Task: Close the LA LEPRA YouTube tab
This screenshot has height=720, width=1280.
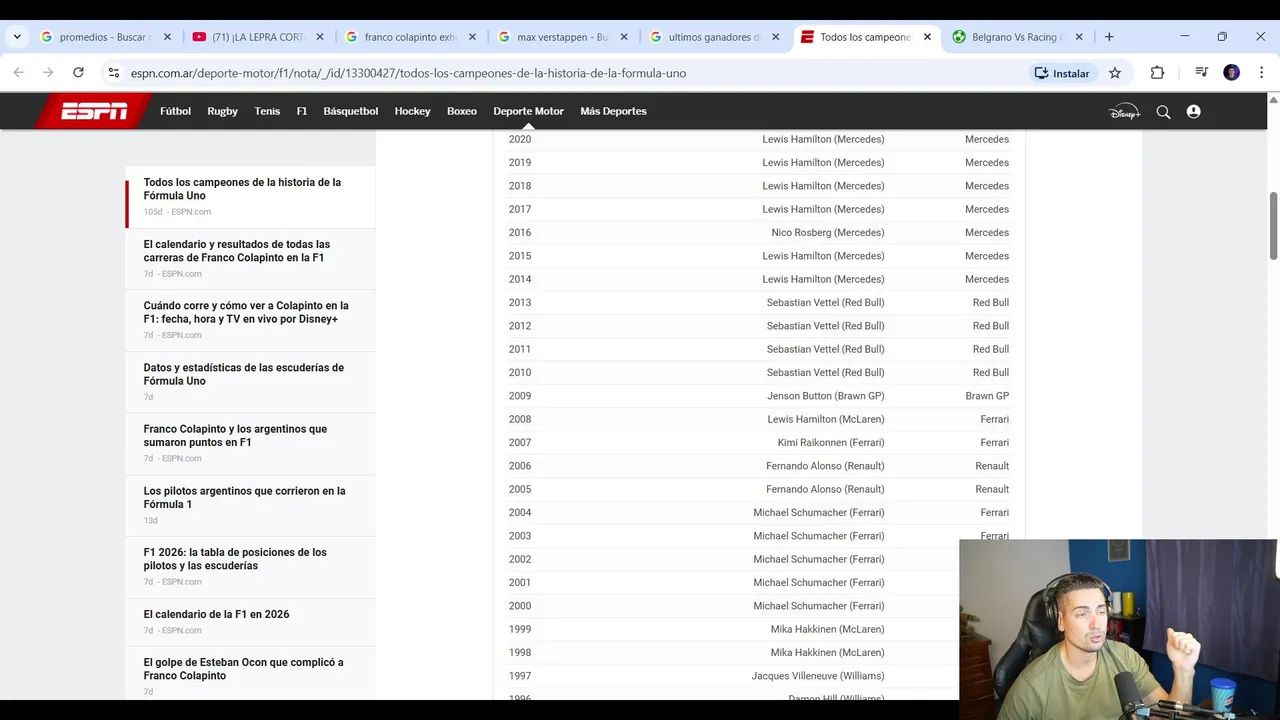Action: 320,37
